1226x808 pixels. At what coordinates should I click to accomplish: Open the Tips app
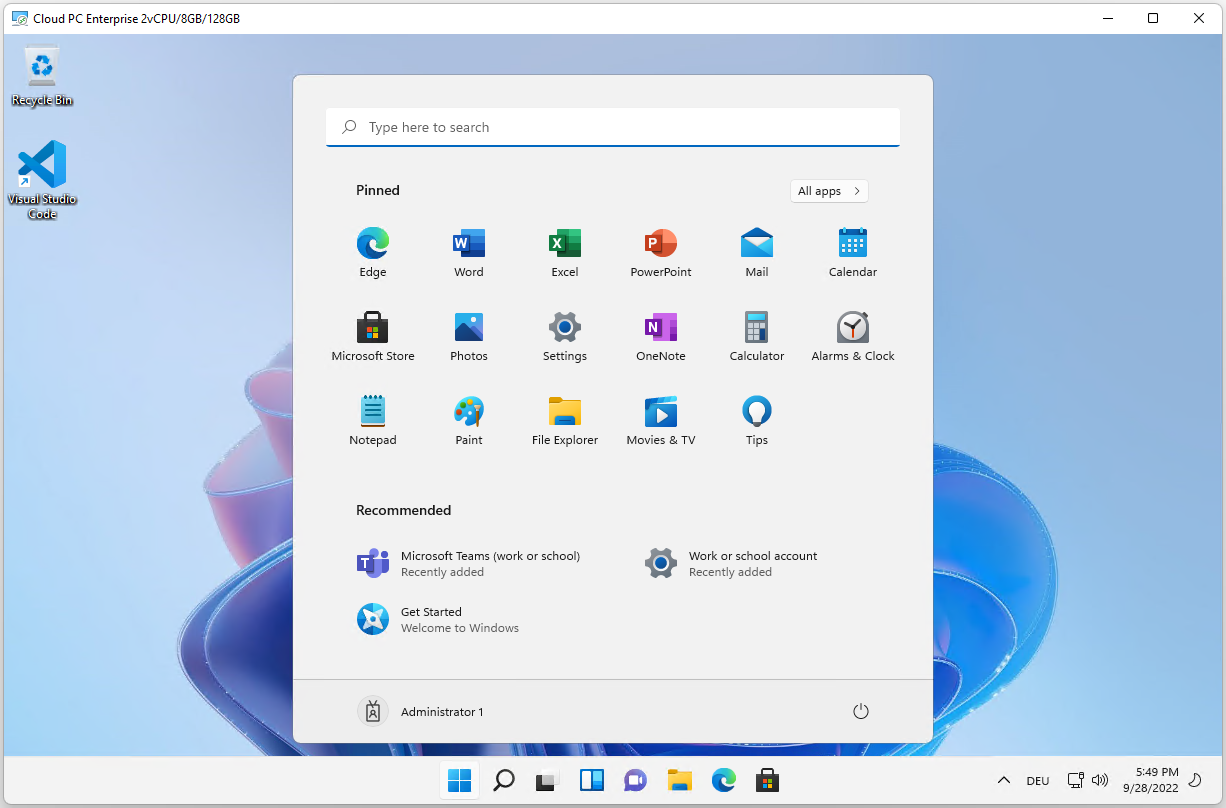(757, 420)
